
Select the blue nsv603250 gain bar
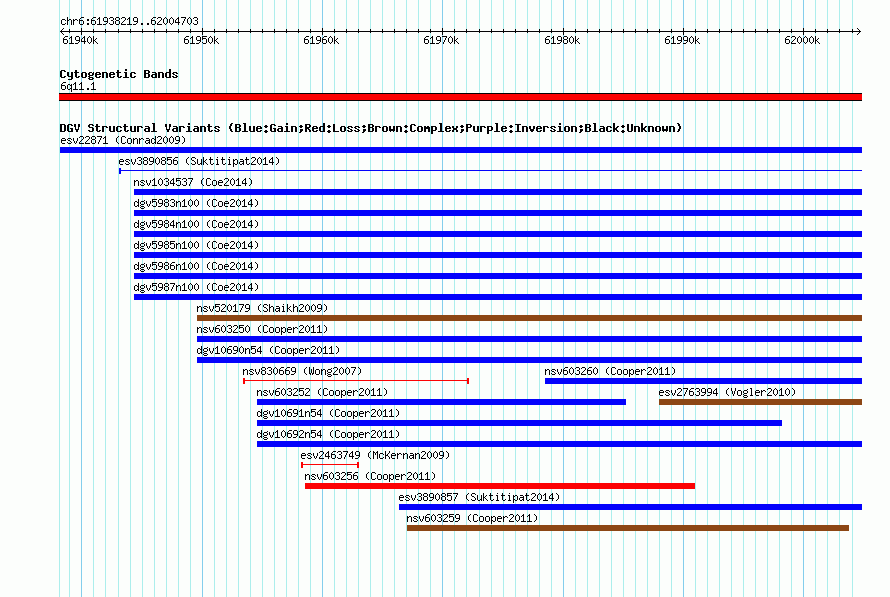click(x=529, y=339)
